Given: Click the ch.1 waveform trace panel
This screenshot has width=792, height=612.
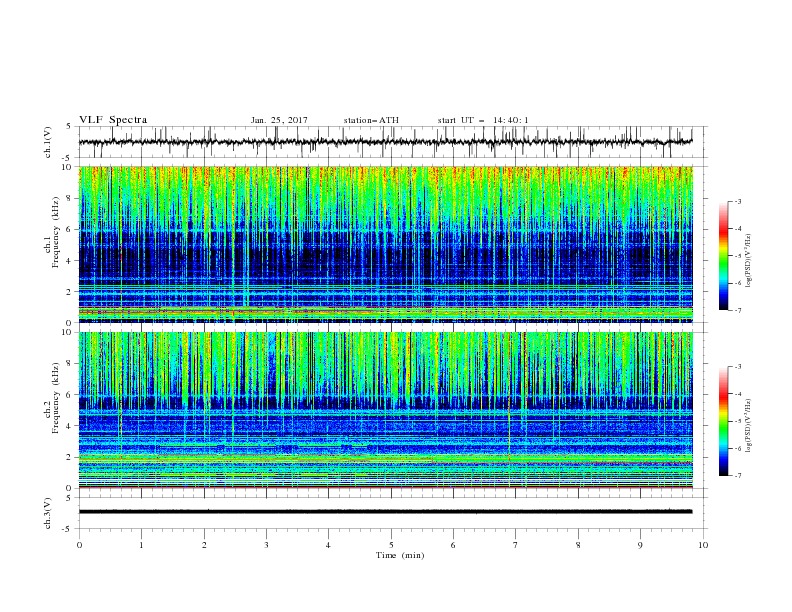Looking at the screenshot, I should [393, 142].
